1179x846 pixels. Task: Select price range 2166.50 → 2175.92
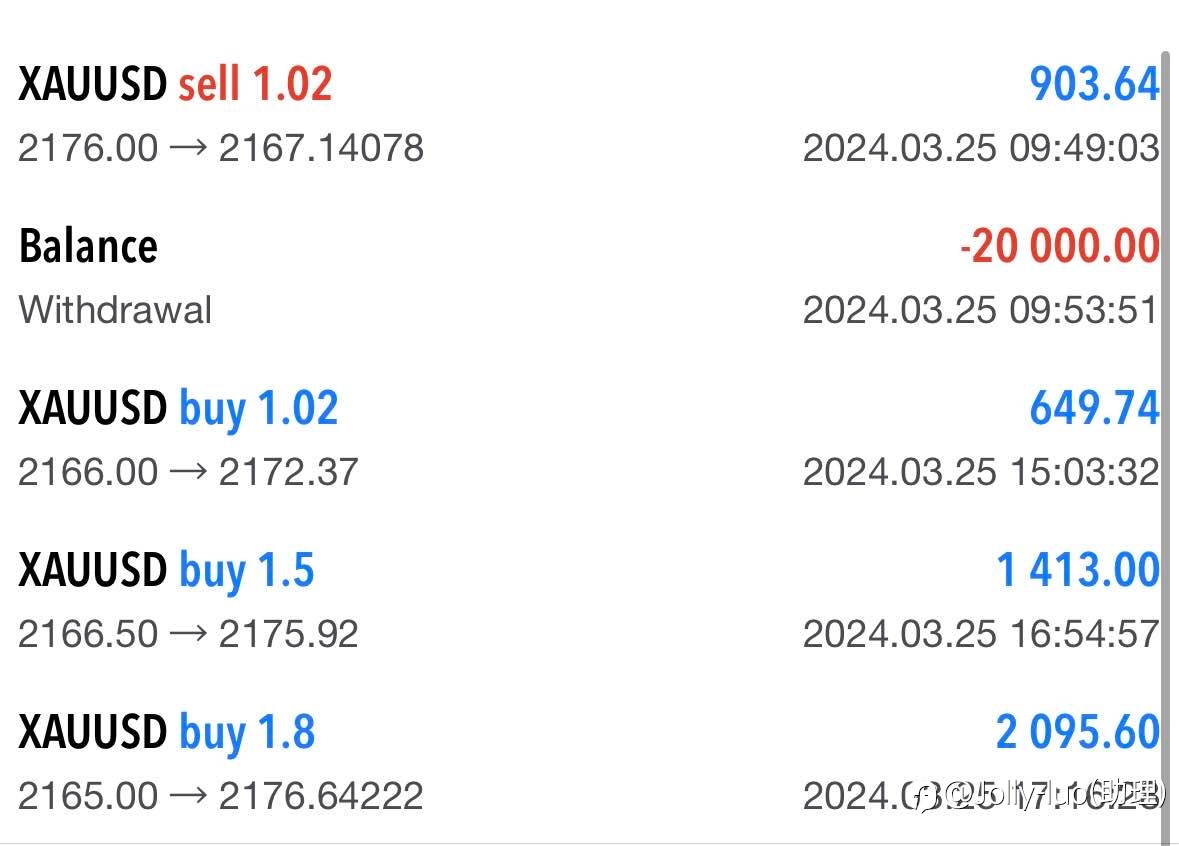click(x=188, y=634)
